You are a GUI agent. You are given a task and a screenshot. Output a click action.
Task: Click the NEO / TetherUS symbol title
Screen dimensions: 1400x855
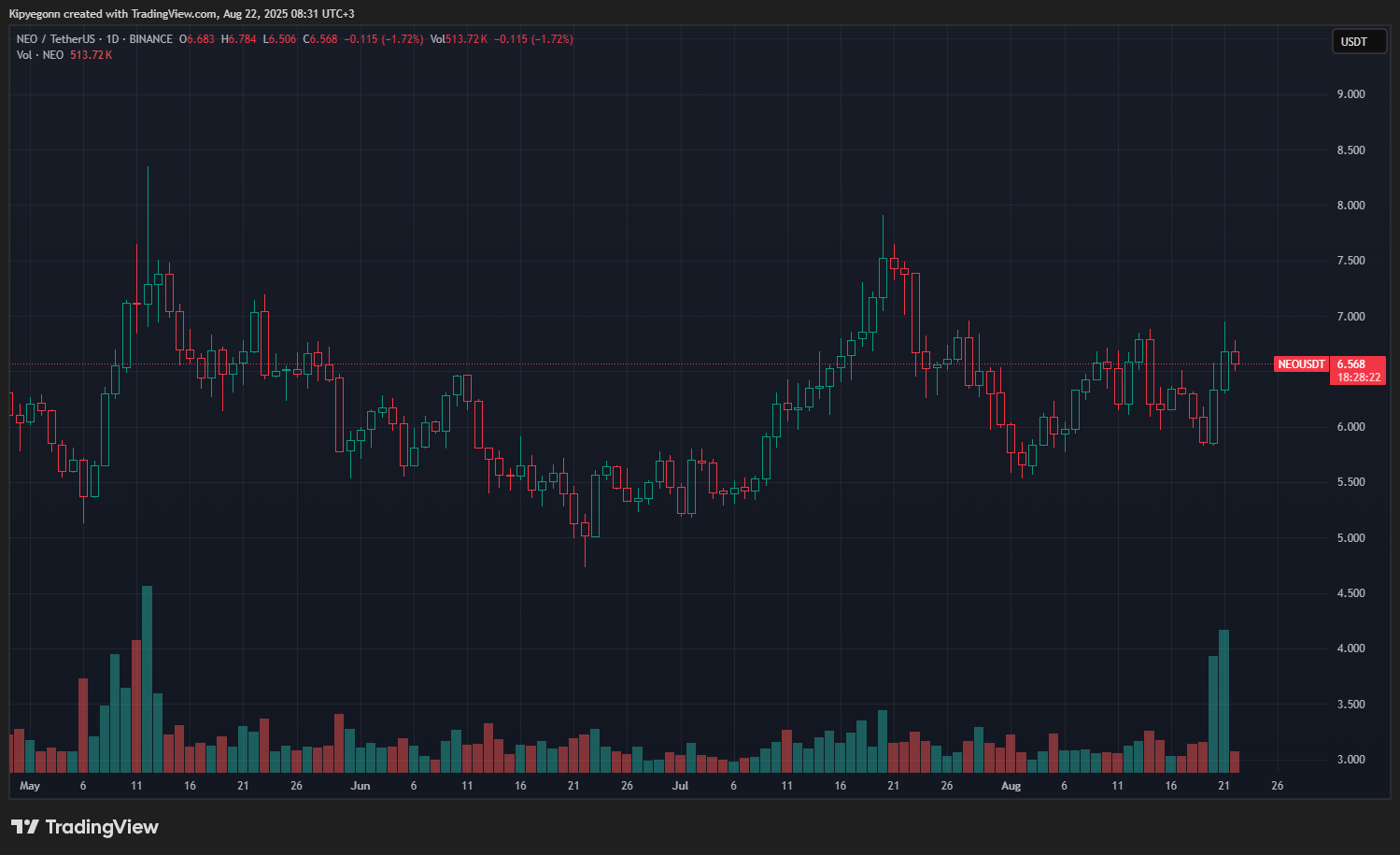[56, 39]
